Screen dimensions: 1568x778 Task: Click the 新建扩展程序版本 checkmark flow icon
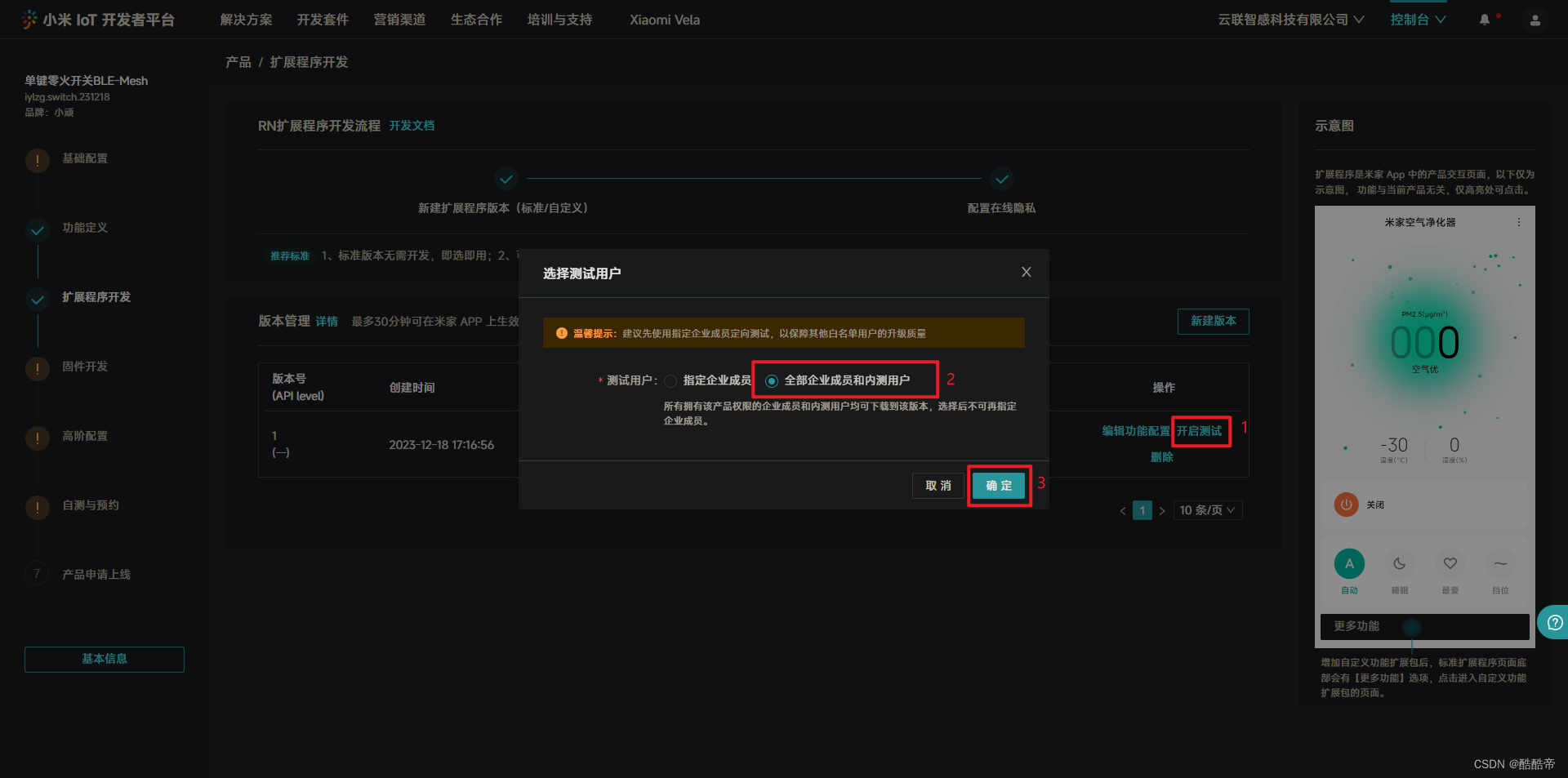coord(506,178)
